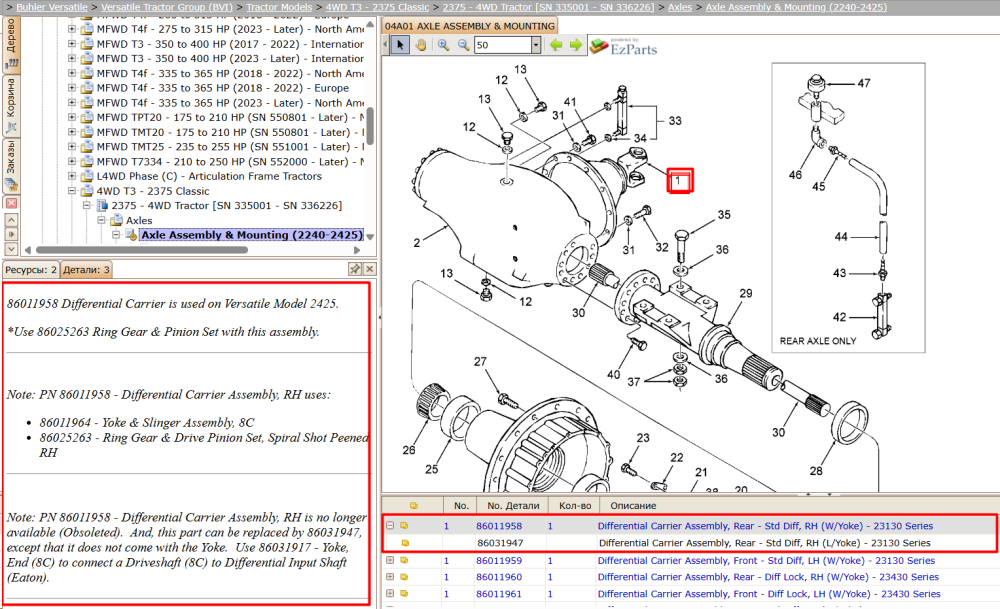
Task: Click the sidebar up chevron button
Action: coord(11,219)
